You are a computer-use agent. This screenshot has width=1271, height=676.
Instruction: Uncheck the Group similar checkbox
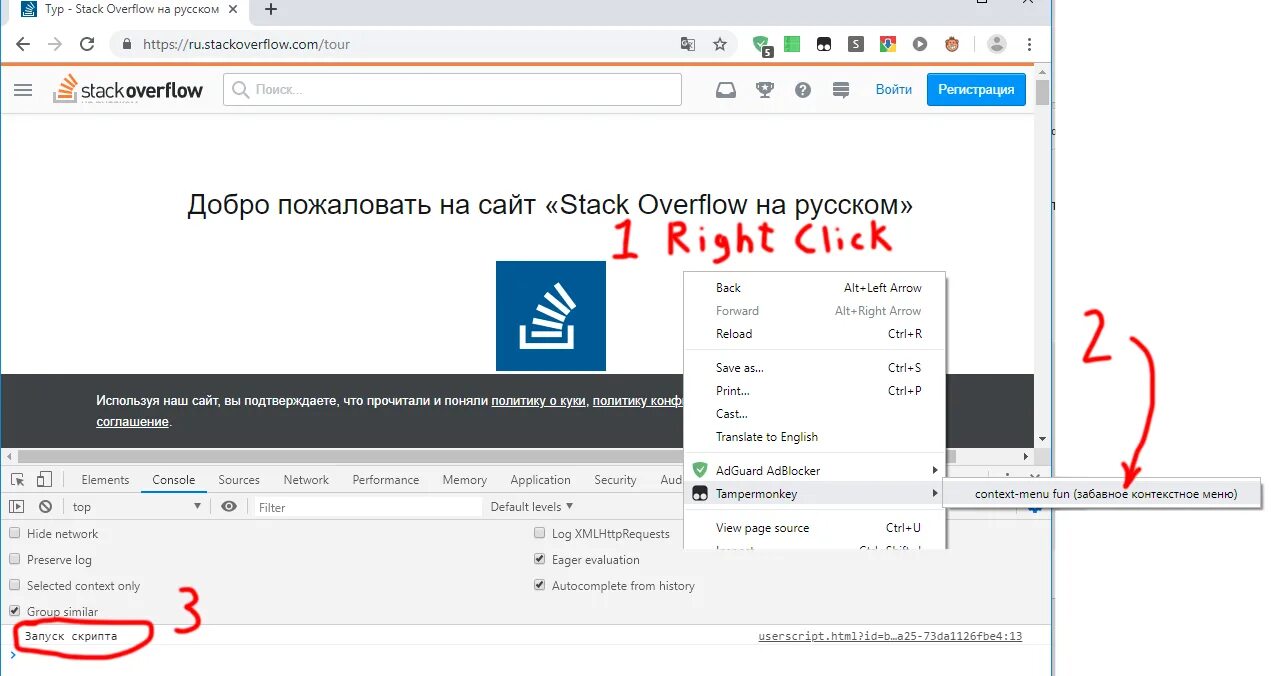[x=14, y=611]
